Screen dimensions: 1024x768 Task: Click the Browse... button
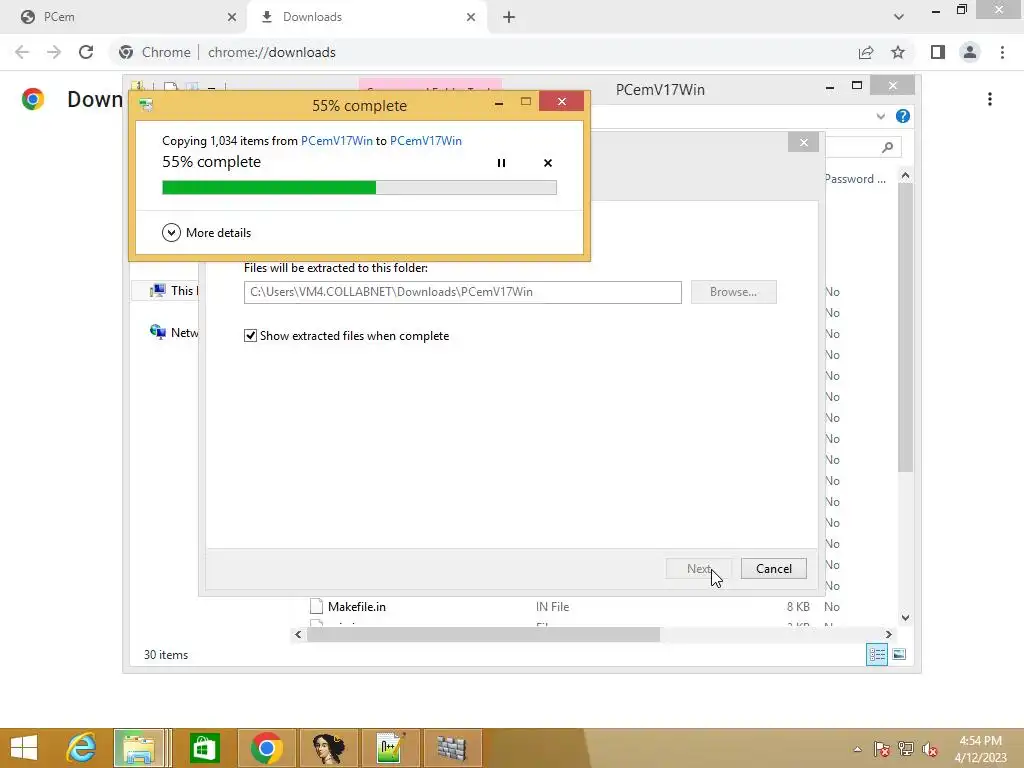[x=733, y=292]
